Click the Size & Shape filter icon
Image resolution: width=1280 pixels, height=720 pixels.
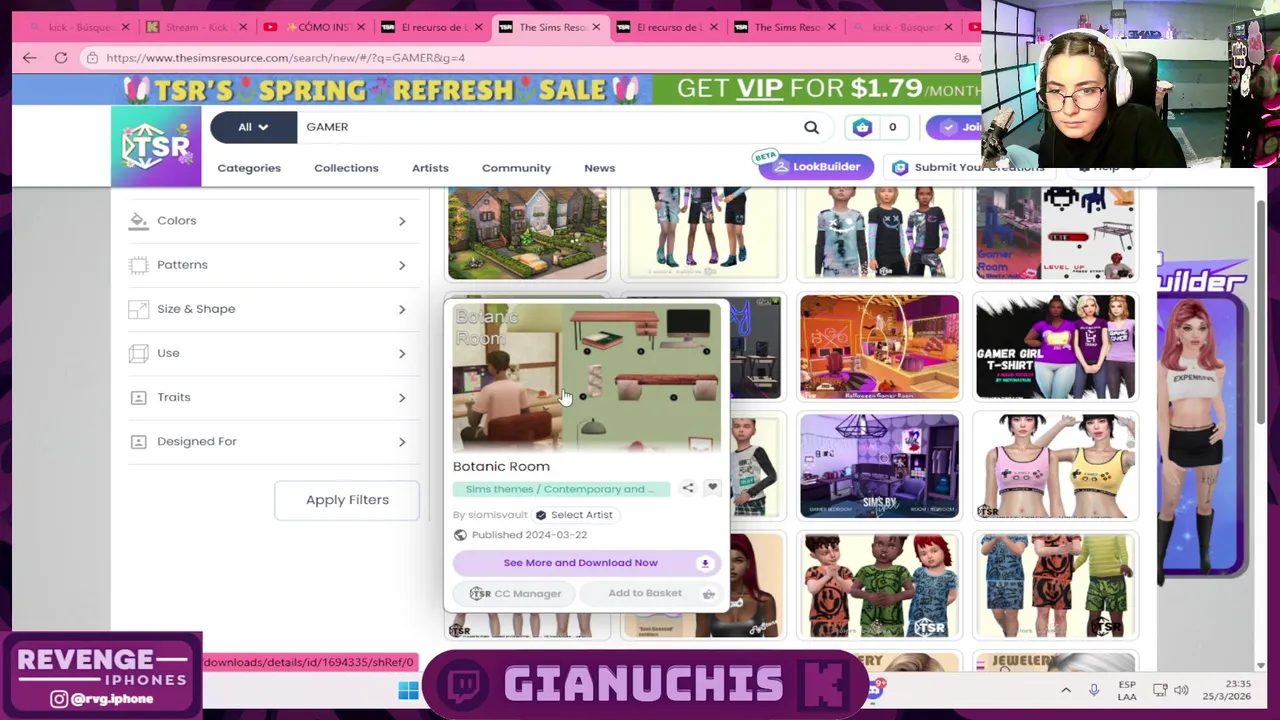coord(138,309)
